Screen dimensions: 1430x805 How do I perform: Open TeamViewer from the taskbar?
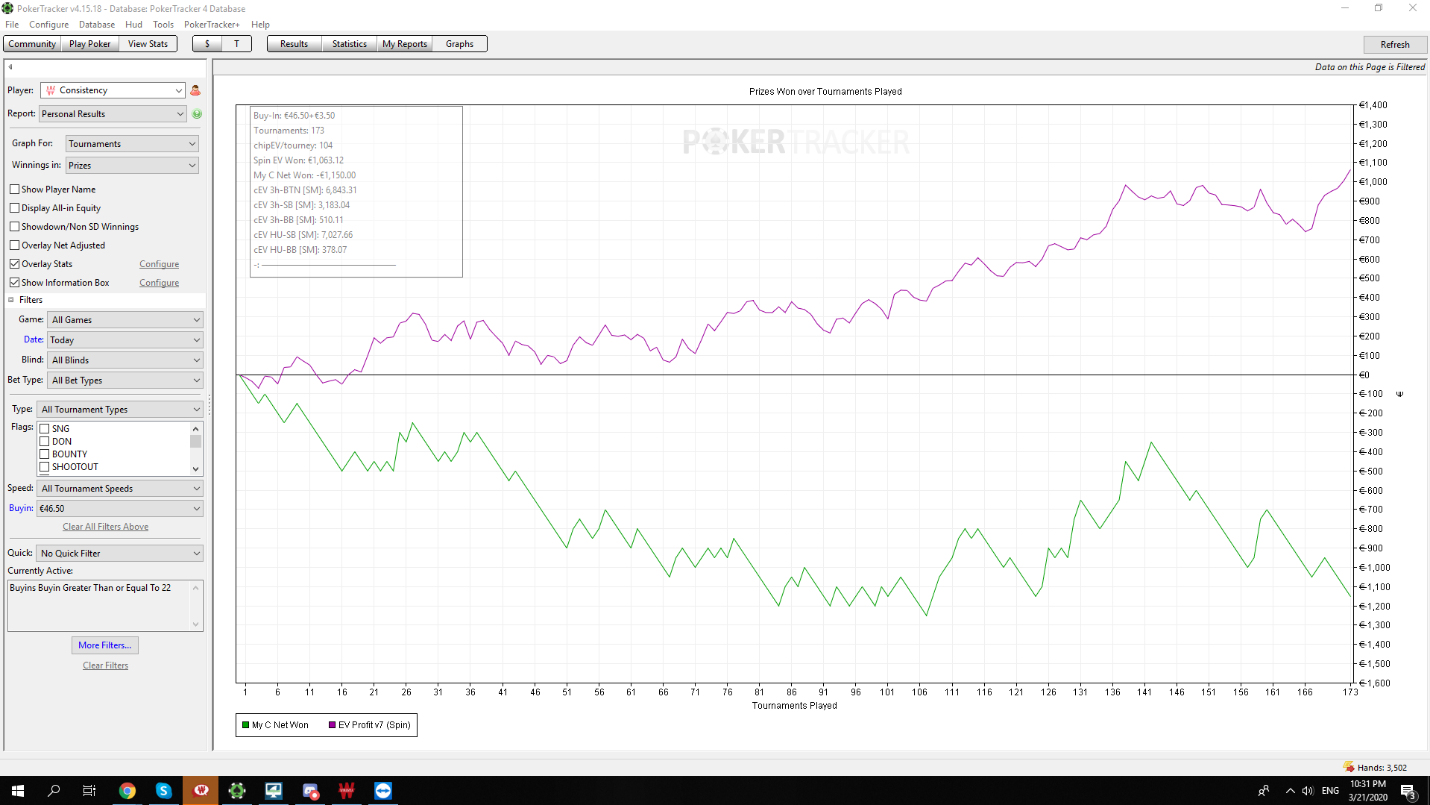(x=383, y=790)
